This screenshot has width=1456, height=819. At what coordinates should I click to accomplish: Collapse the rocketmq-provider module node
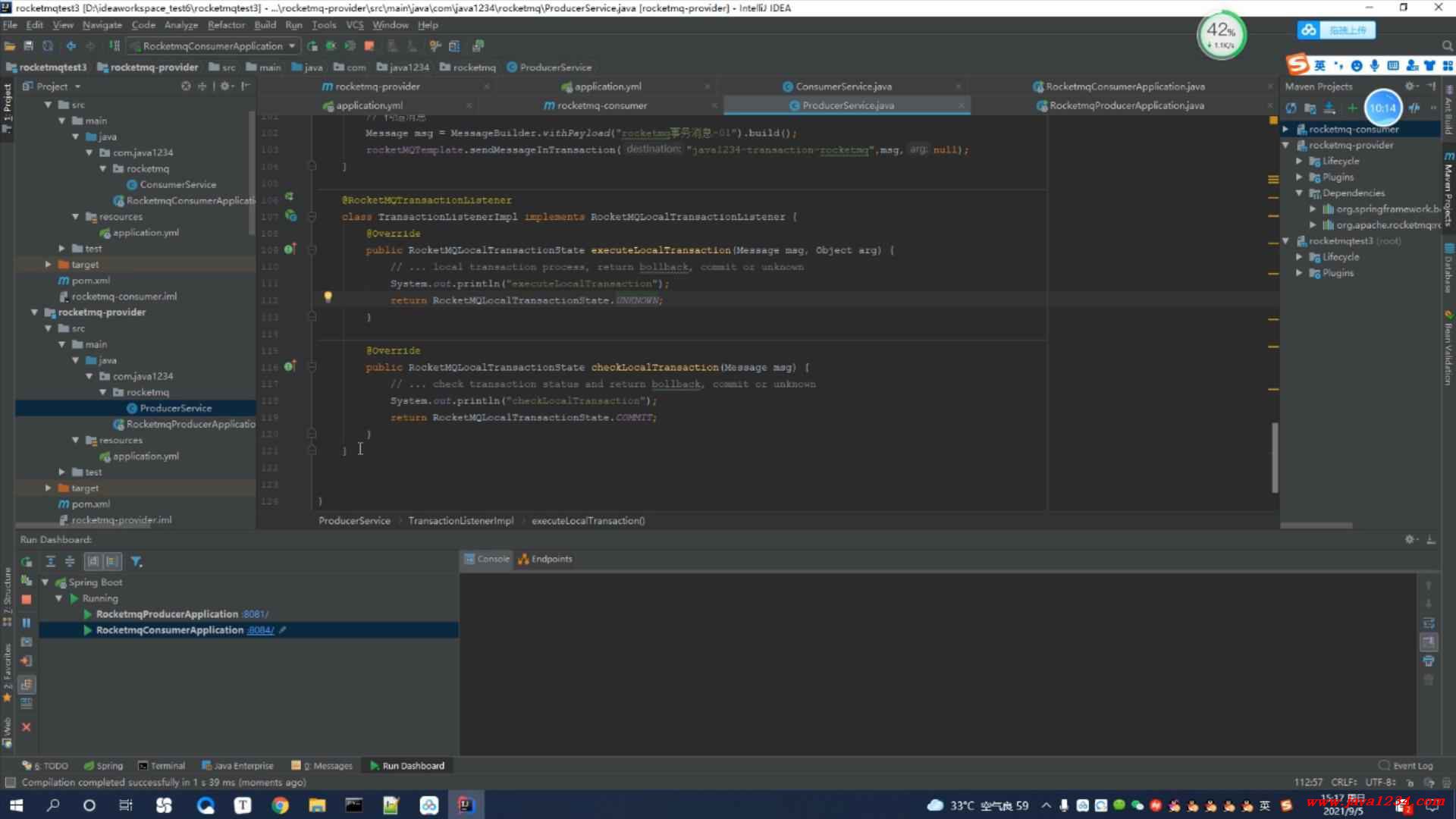click(x=34, y=312)
